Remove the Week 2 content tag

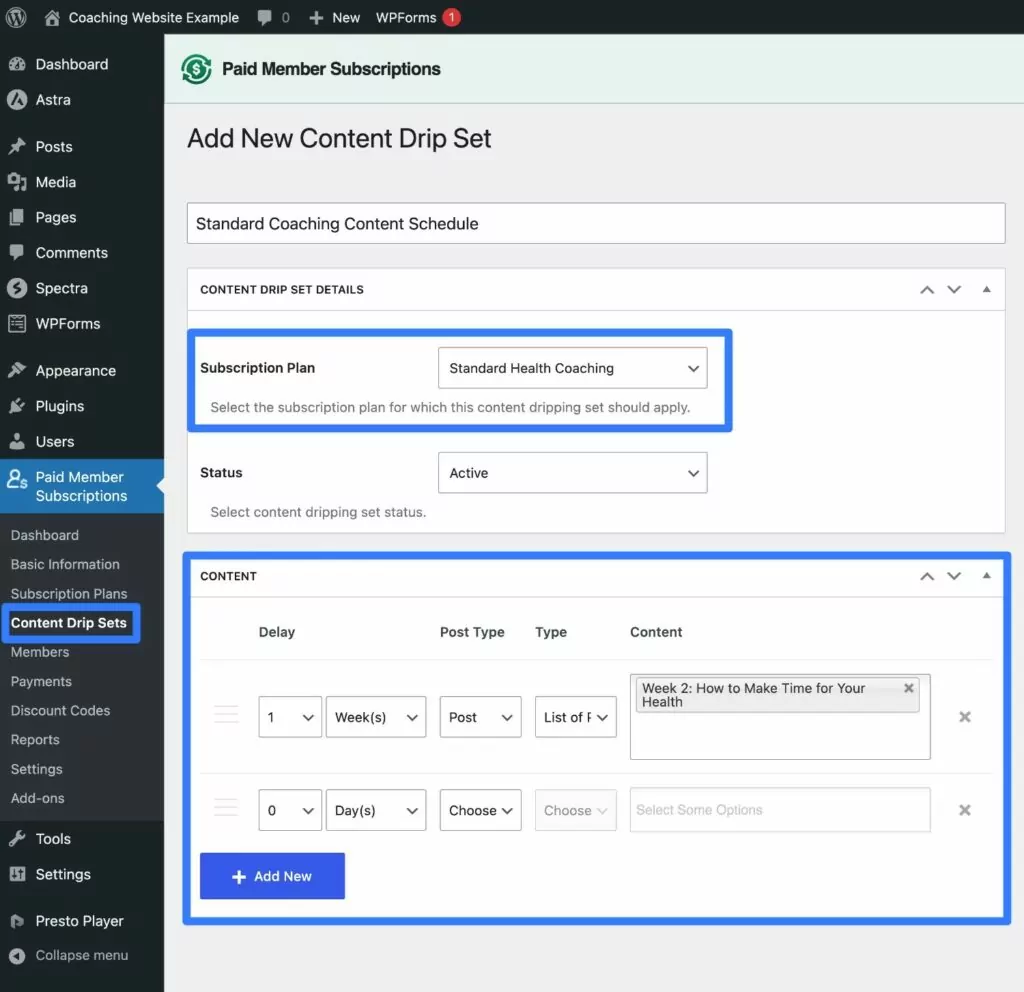908,688
